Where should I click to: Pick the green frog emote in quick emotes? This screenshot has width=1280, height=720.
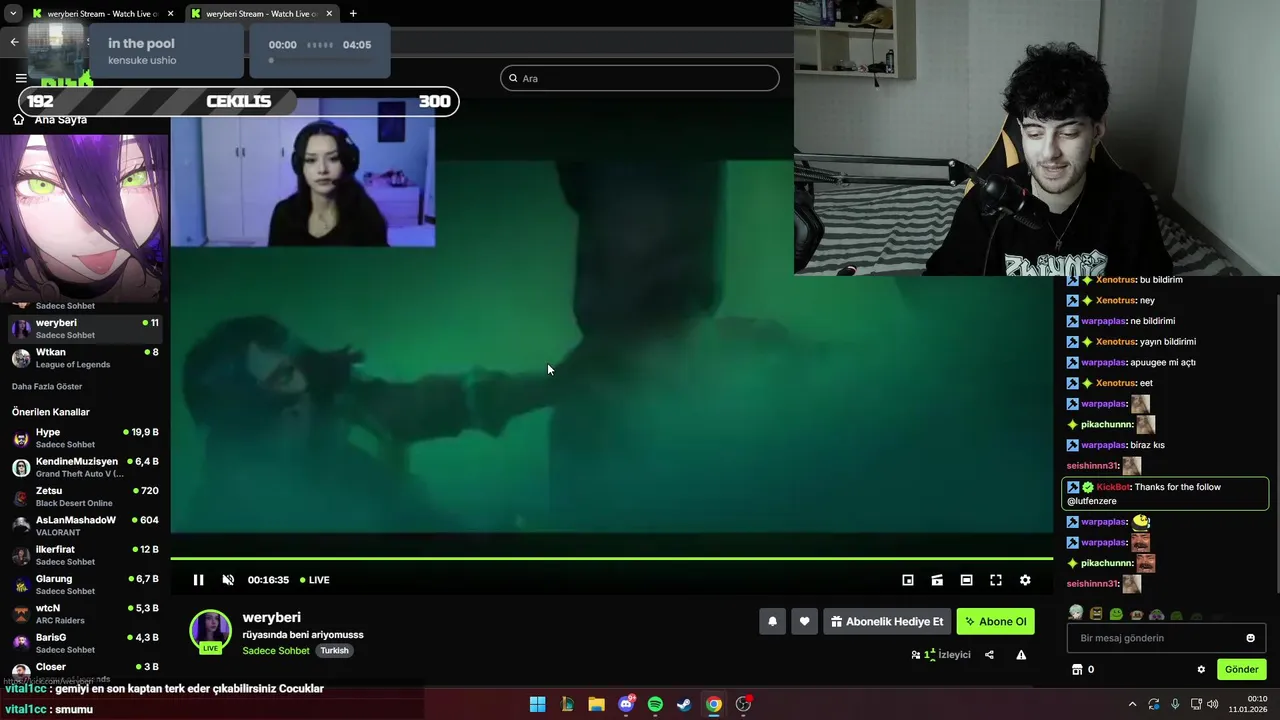click(1116, 614)
